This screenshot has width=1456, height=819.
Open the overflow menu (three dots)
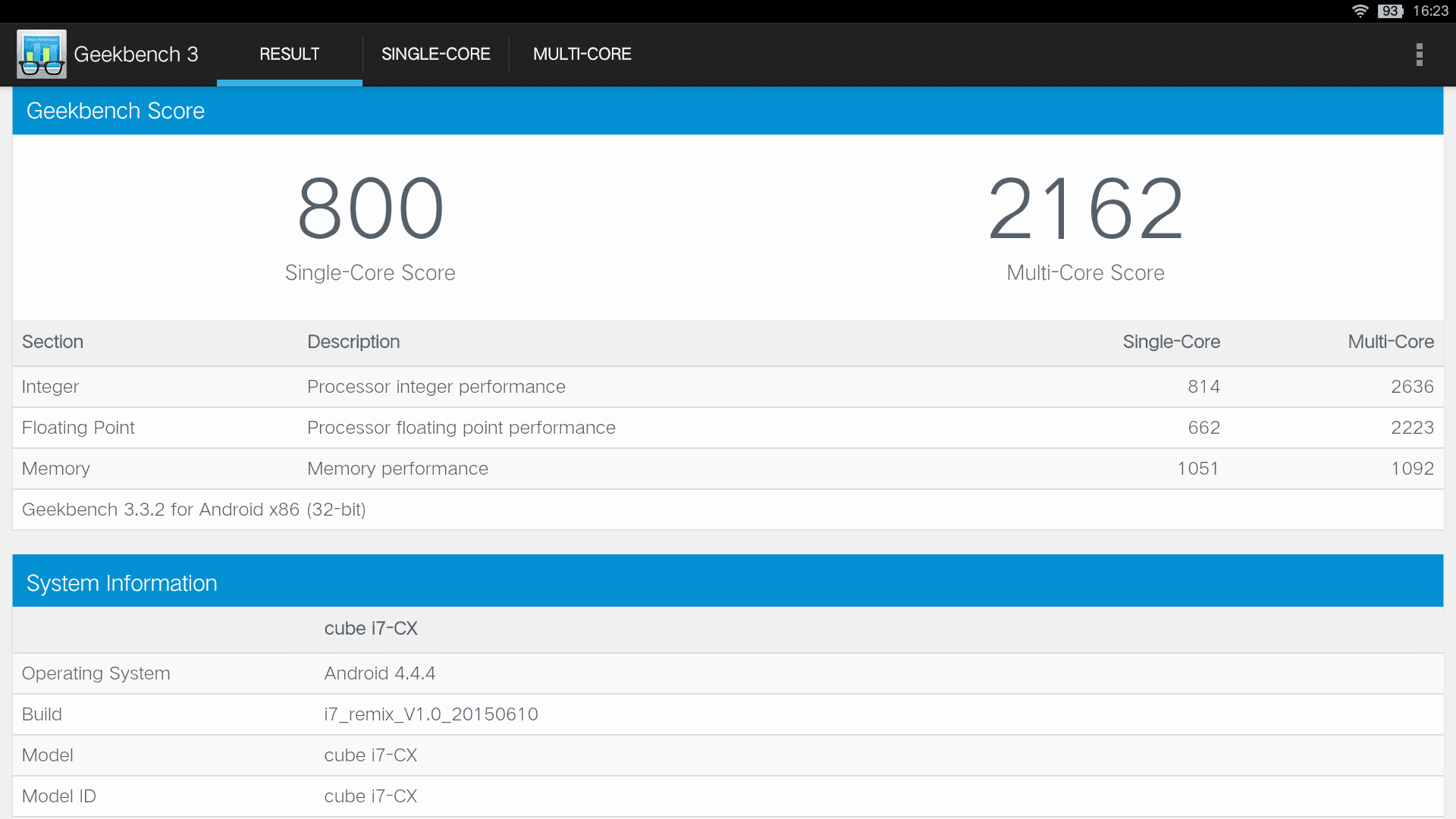[x=1419, y=55]
